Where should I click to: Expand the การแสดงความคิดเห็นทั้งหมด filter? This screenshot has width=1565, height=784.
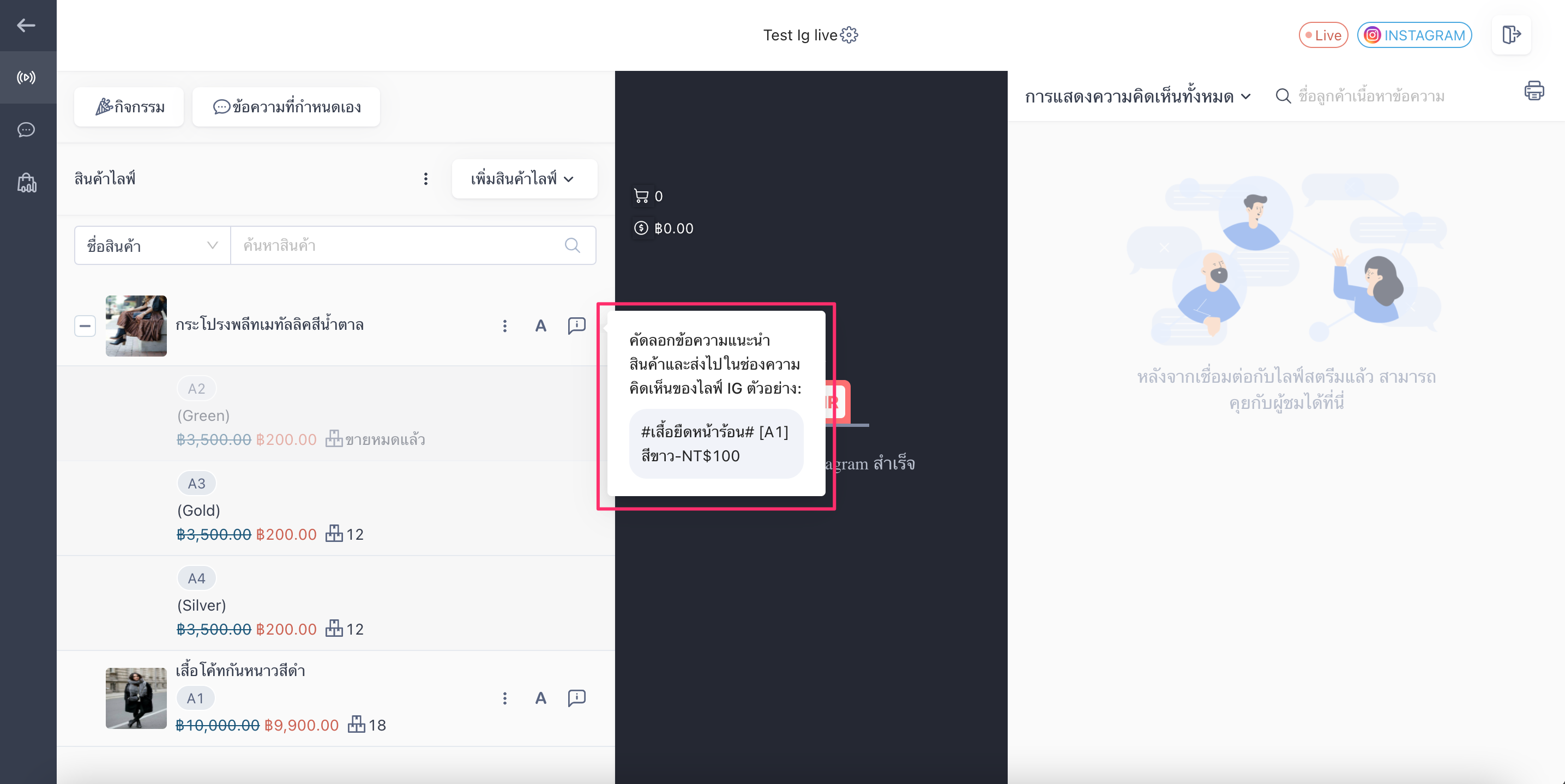pyautogui.click(x=1137, y=96)
